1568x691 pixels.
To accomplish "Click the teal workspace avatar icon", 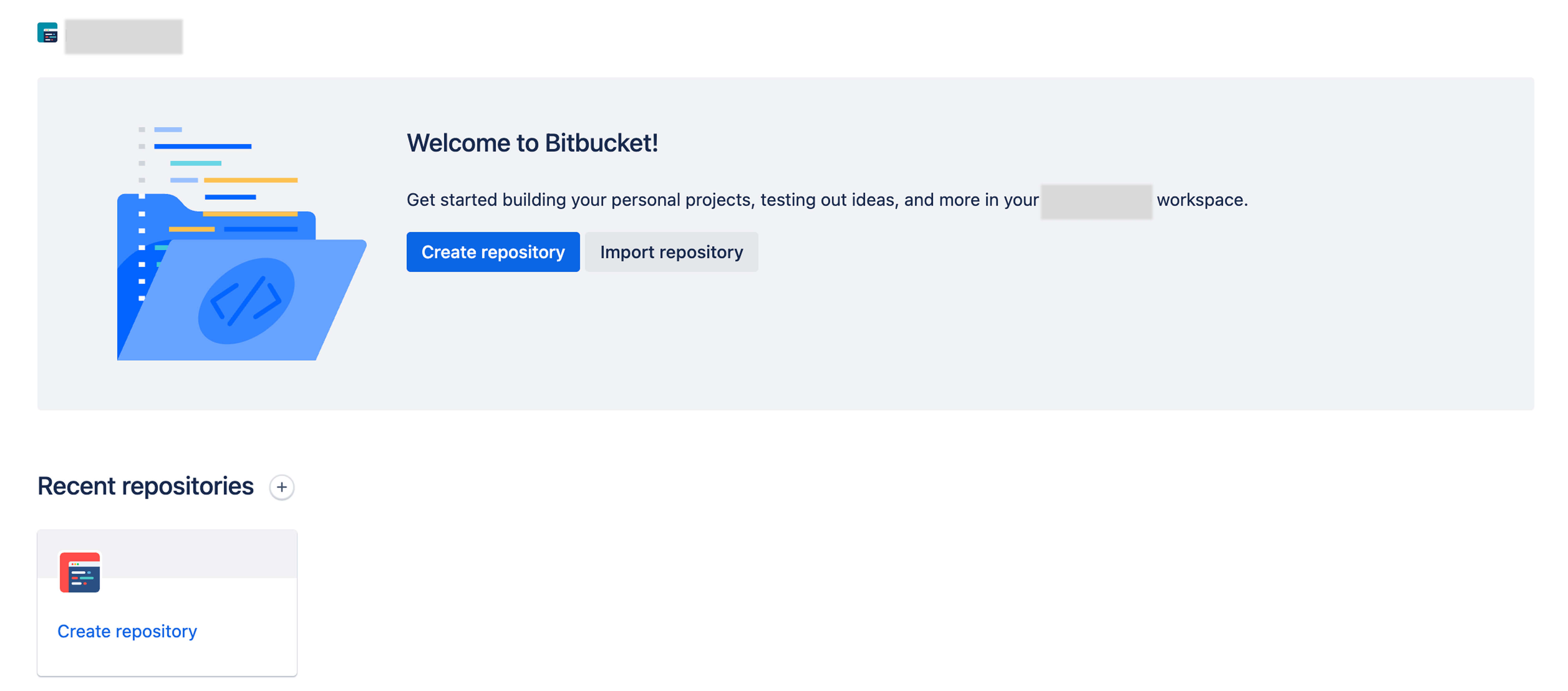I will coord(47,32).
